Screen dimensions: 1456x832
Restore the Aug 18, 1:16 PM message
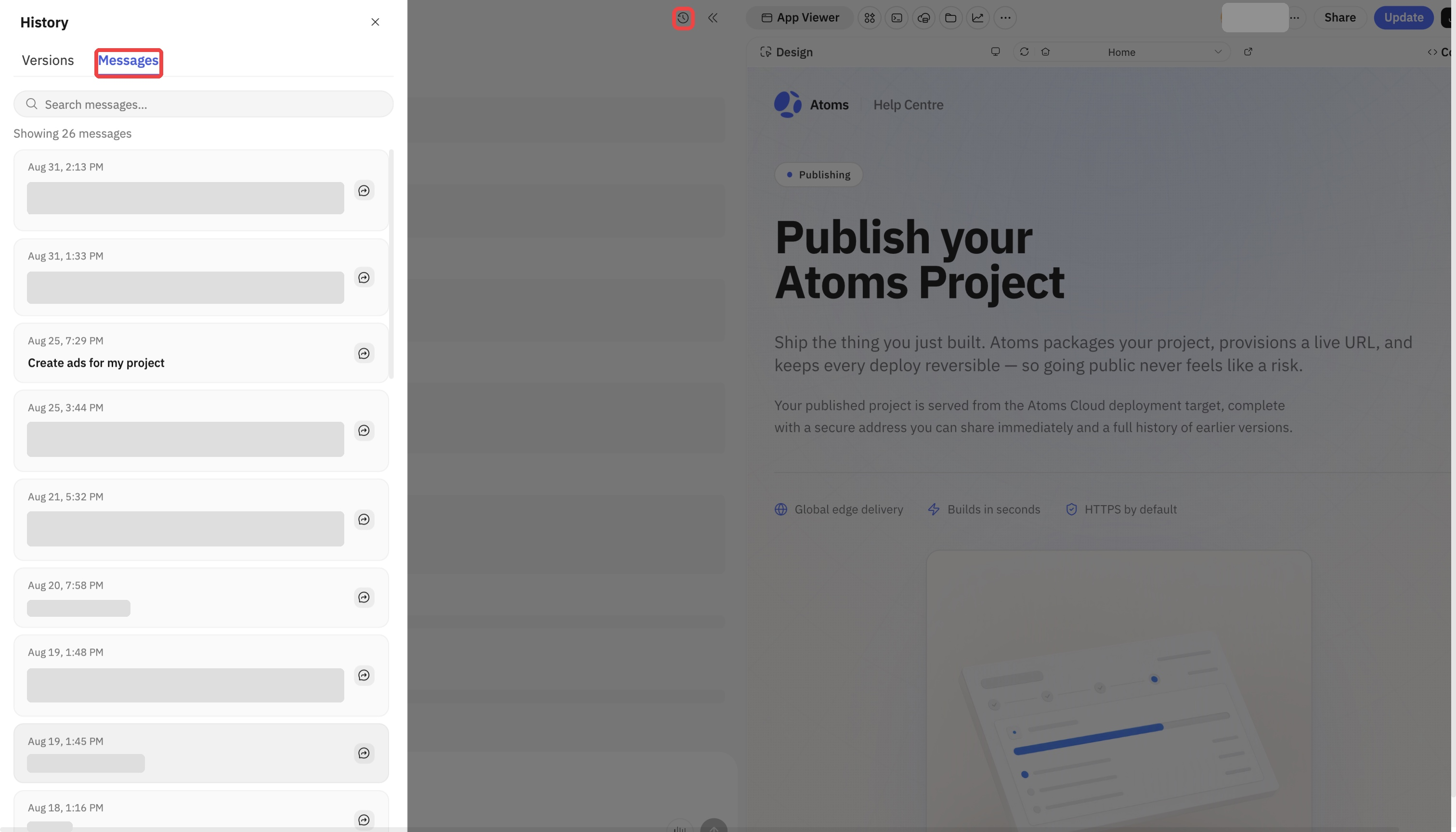click(x=364, y=819)
